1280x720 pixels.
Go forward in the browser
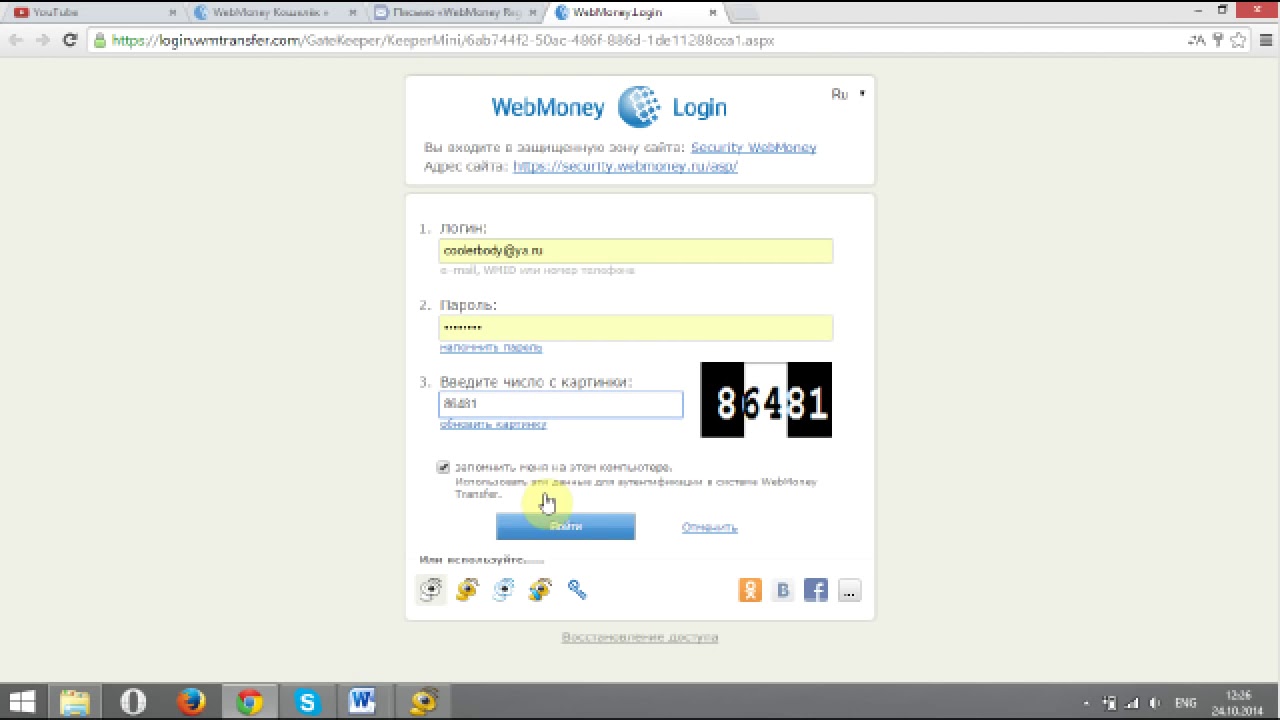(x=42, y=40)
